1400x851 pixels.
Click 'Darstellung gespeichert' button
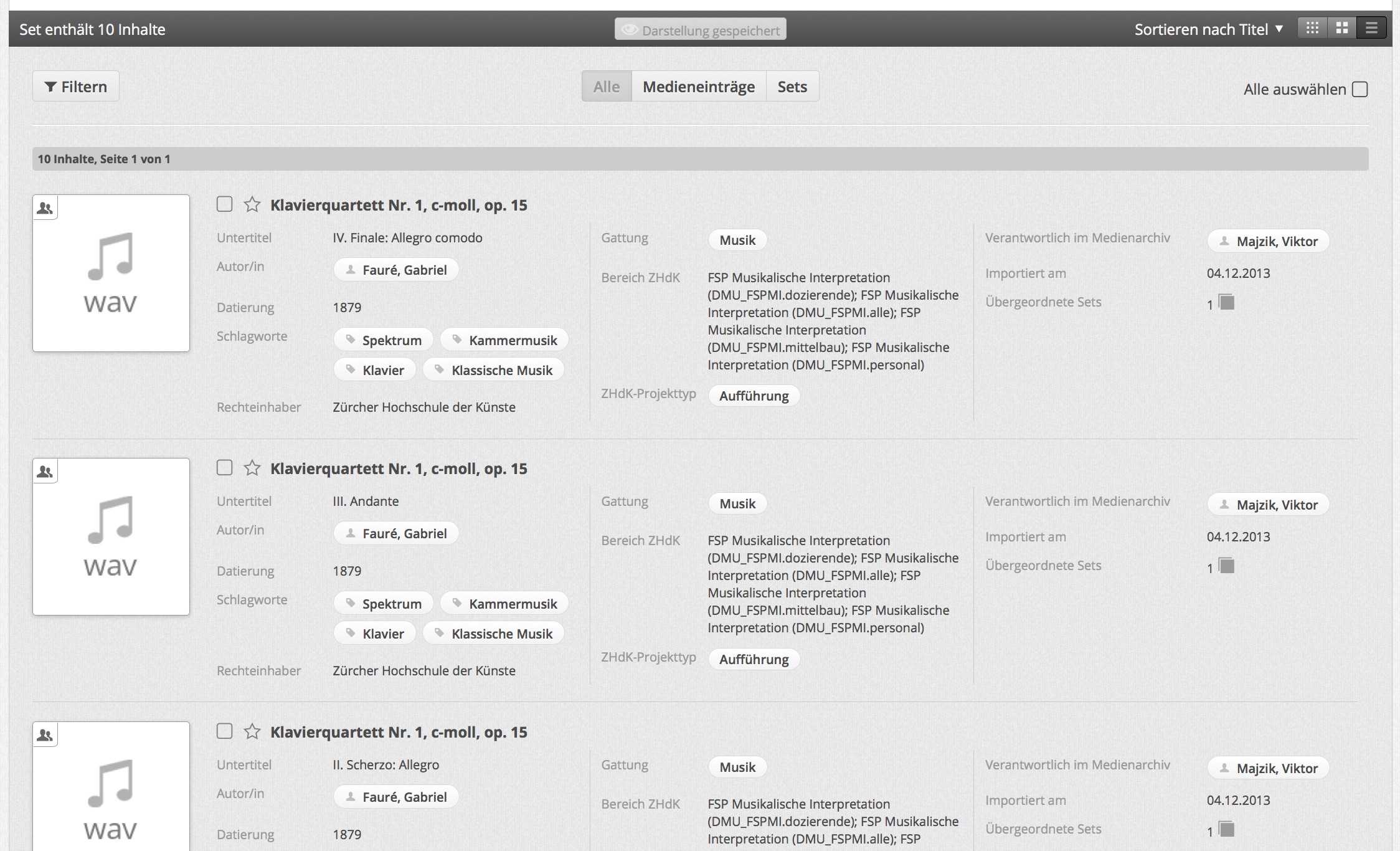pos(700,30)
